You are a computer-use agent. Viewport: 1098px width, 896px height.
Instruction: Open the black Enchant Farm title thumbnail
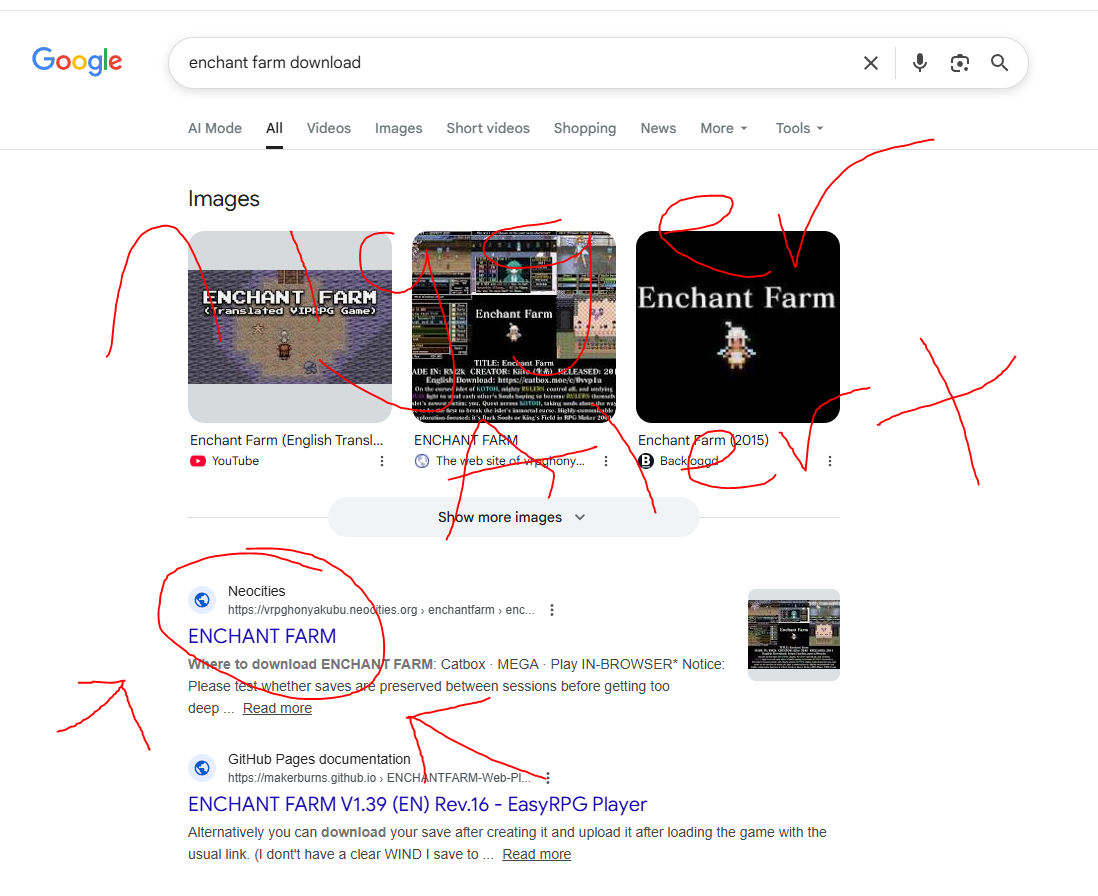(738, 327)
